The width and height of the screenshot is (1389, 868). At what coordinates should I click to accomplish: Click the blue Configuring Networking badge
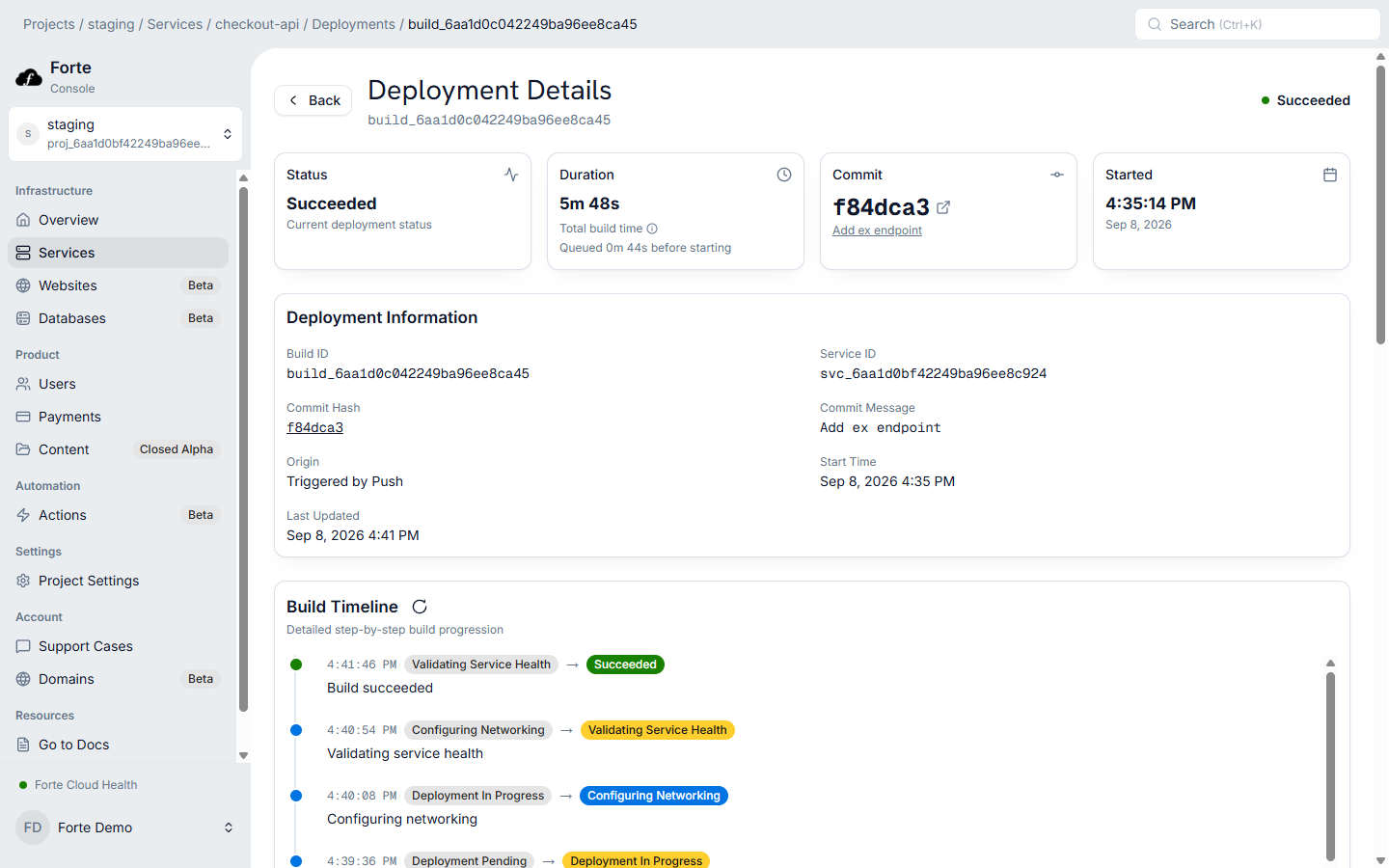654,796
